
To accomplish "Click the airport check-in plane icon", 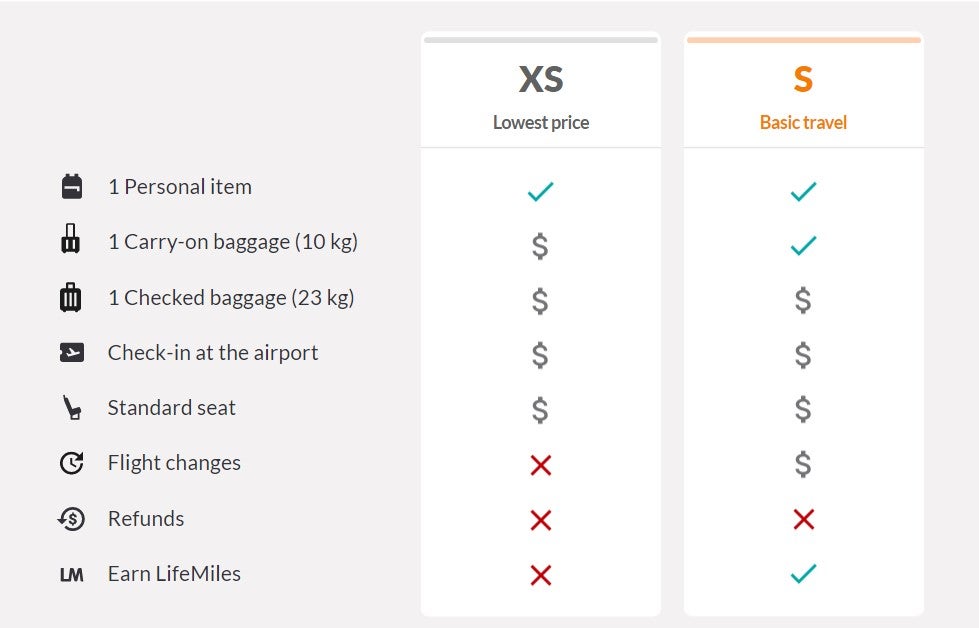I will pyautogui.click(x=72, y=353).
